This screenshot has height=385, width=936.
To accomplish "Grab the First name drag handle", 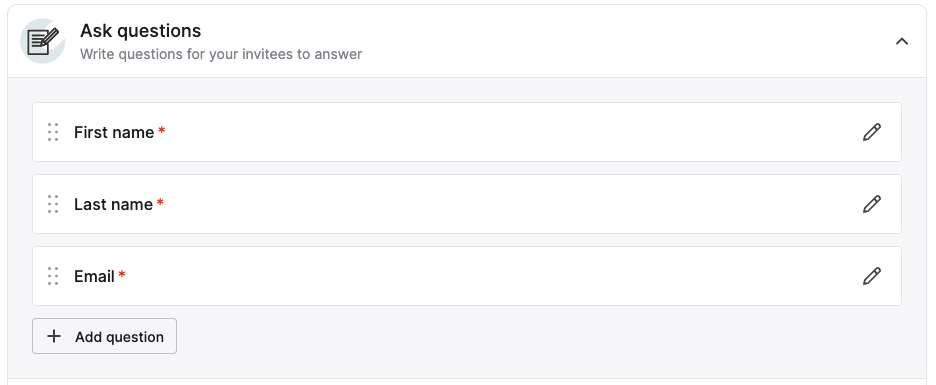I will pyautogui.click(x=53, y=132).
